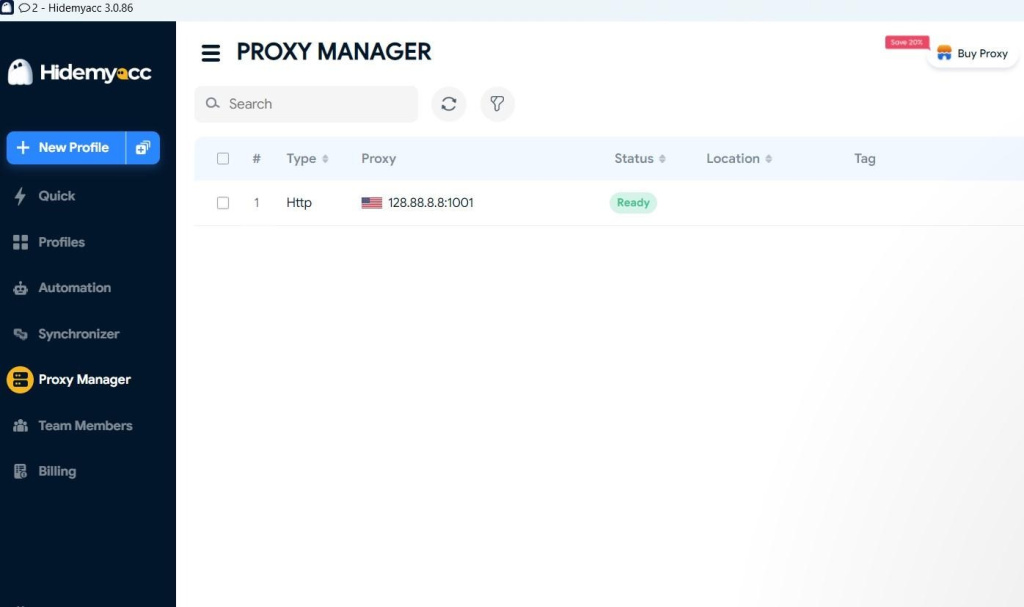Go to Team Members in sidebar

pos(85,425)
